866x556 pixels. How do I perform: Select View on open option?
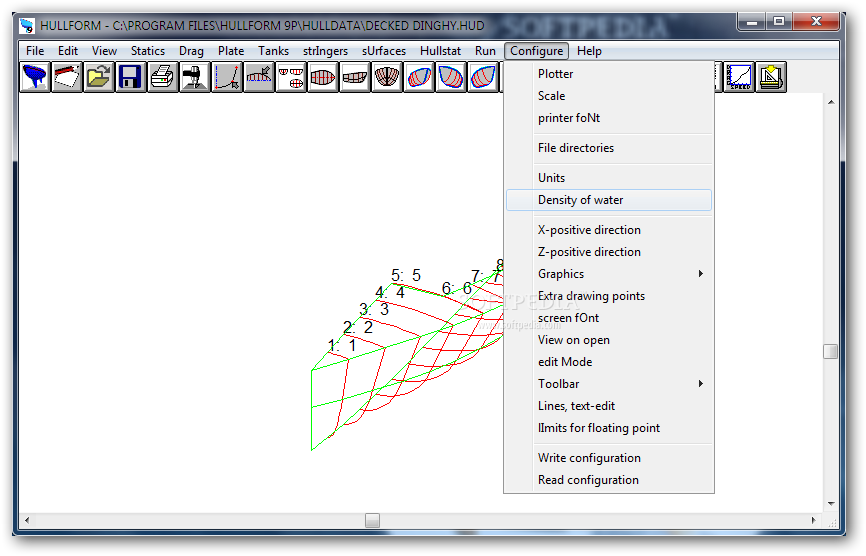tap(609, 340)
